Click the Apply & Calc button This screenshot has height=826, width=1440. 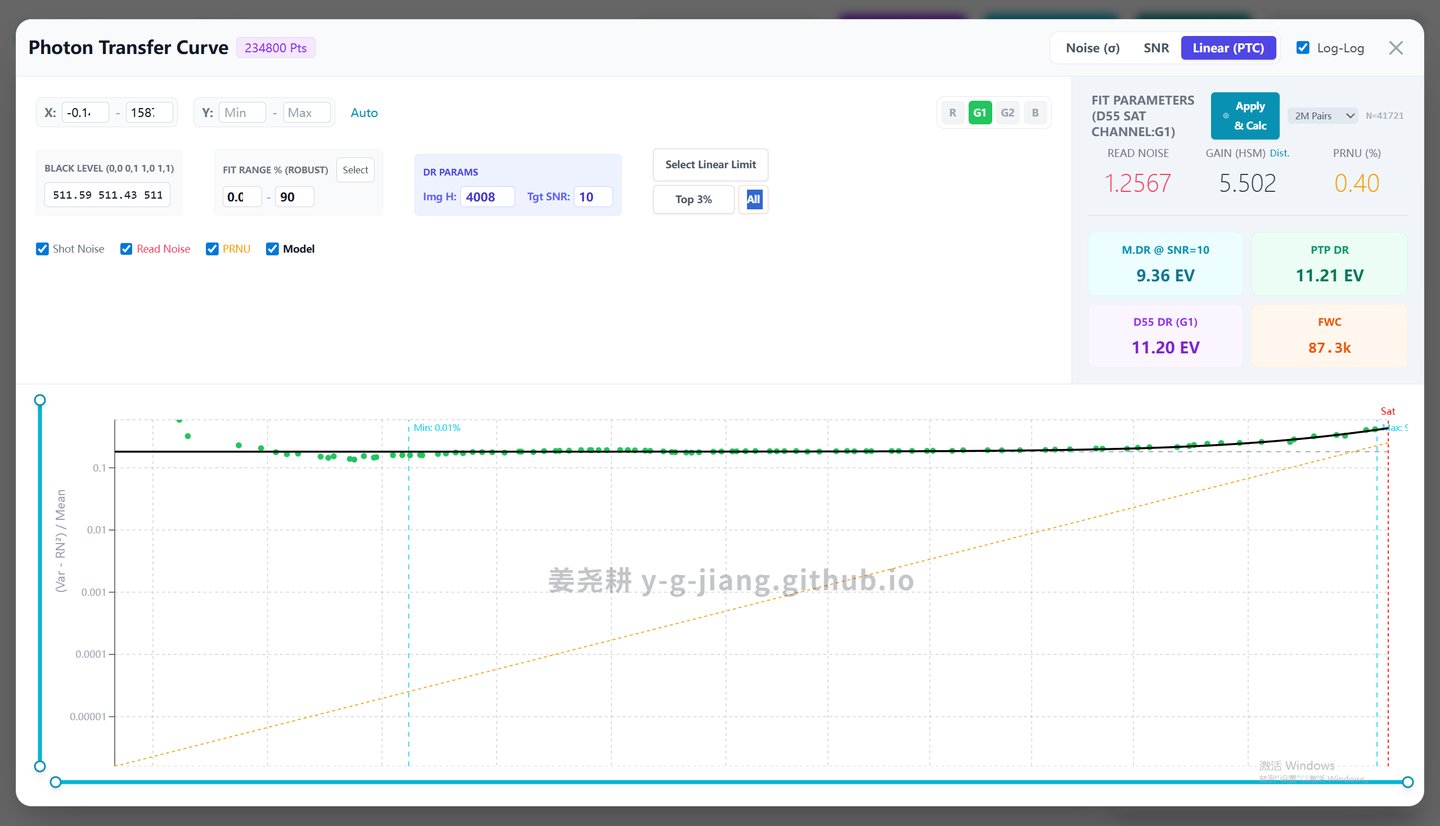tap(1245, 116)
